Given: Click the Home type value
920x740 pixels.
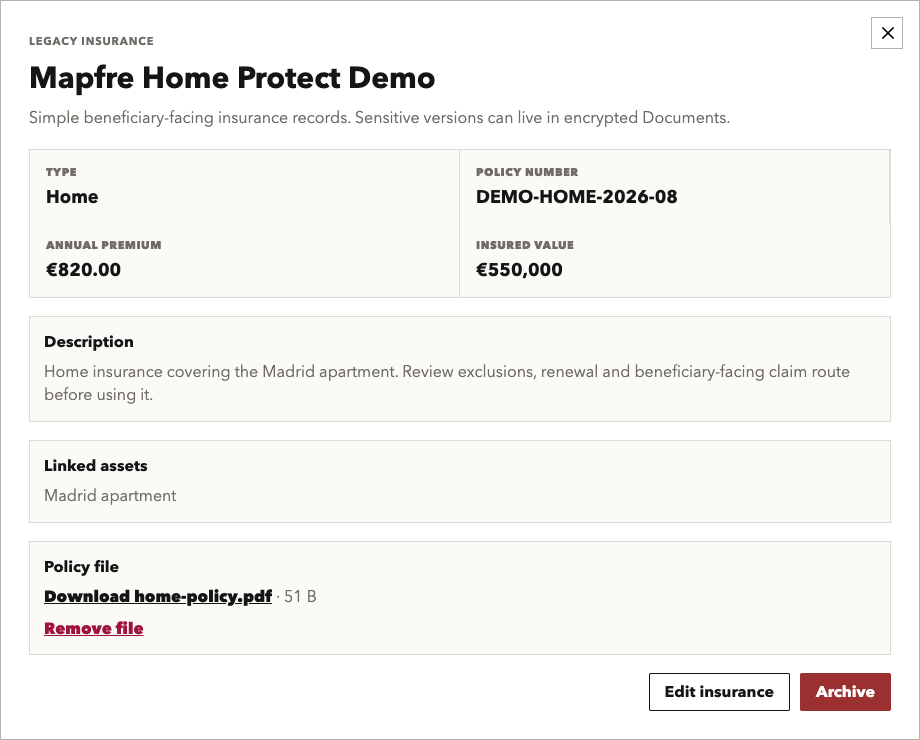Looking at the screenshot, I should [x=72, y=197].
